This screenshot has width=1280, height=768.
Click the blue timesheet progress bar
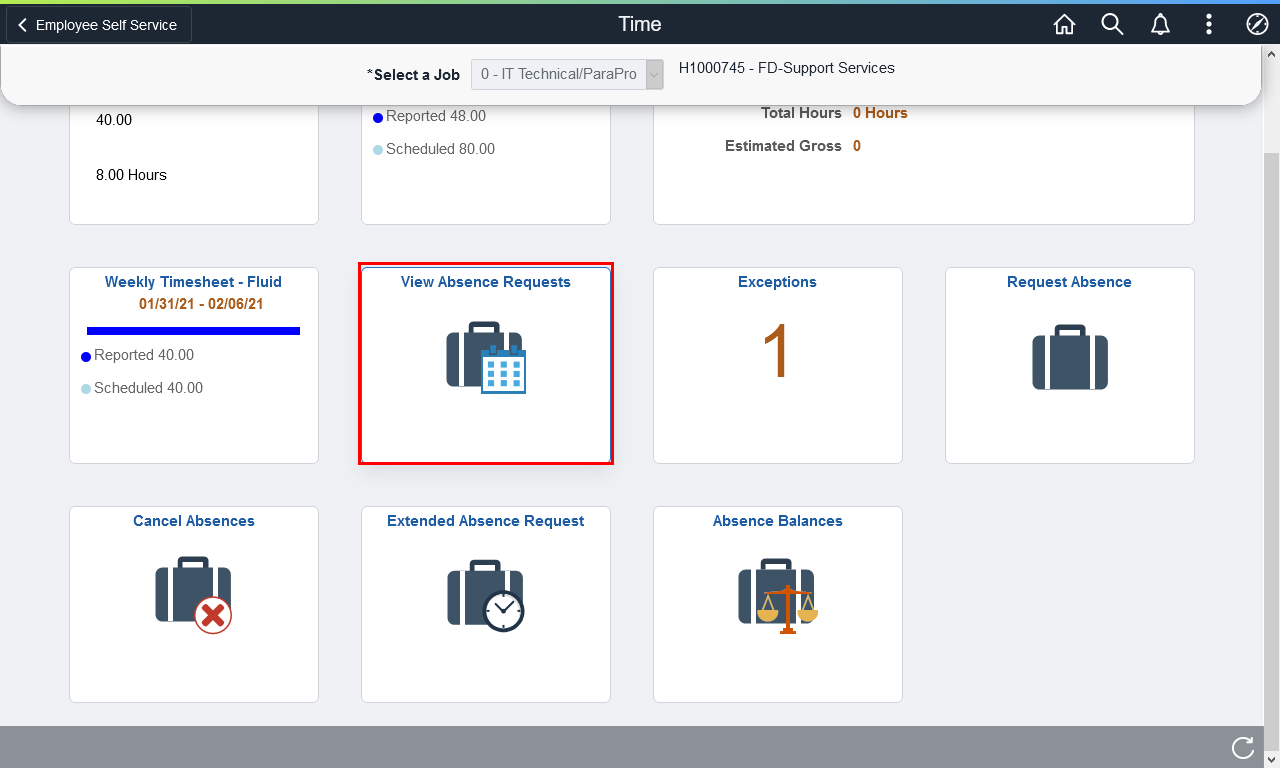pos(193,330)
